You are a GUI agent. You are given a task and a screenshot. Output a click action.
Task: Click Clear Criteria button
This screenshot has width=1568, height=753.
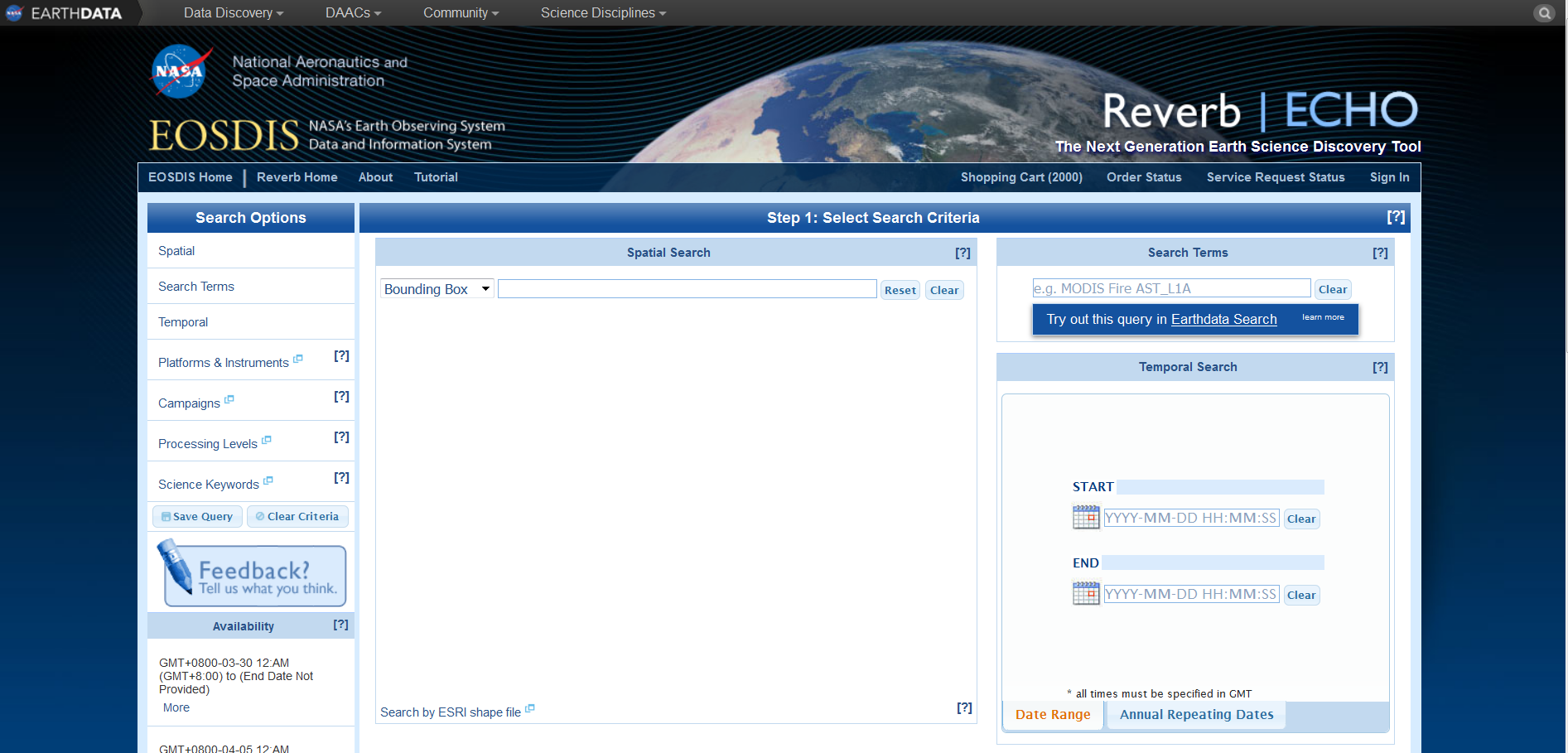(x=297, y=516)
